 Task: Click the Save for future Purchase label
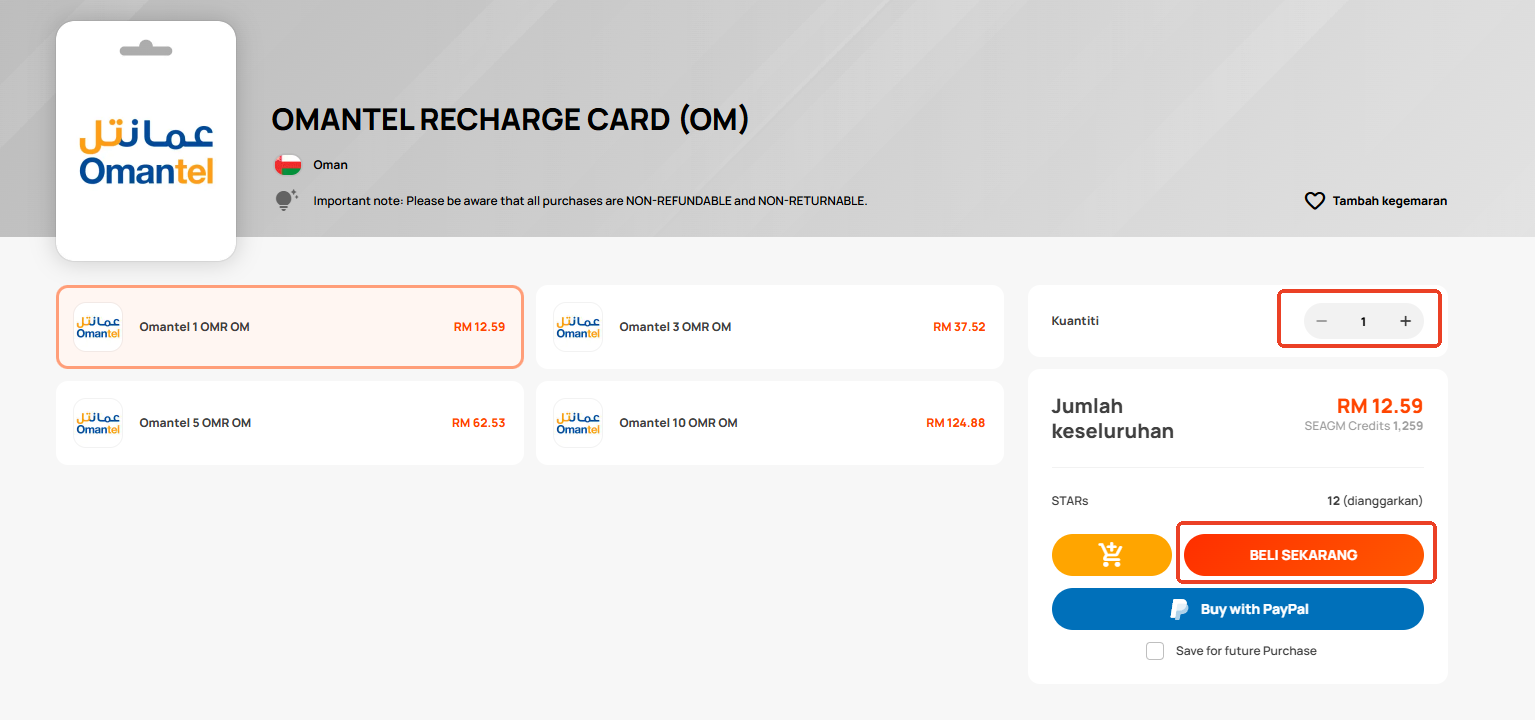pyautogui.click(x=1246, y=651)
